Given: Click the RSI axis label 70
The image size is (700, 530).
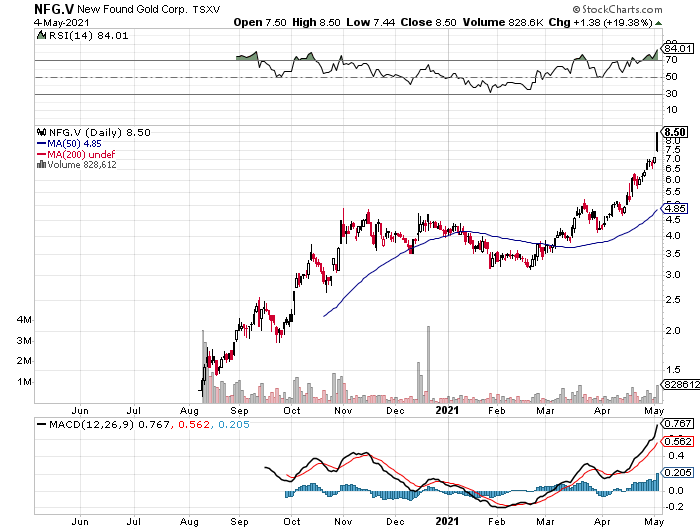Looking at the screenshot, I should click(671, 60).
